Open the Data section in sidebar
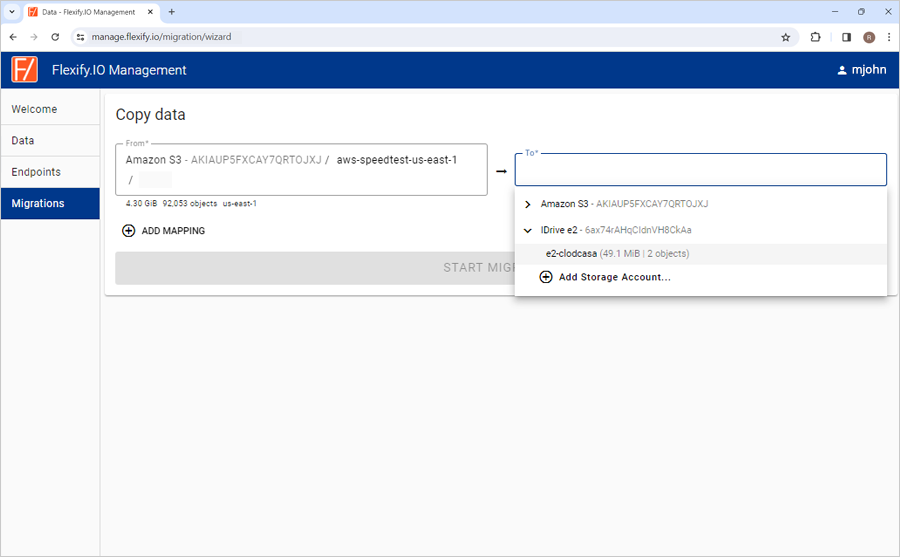 [50, 141]
